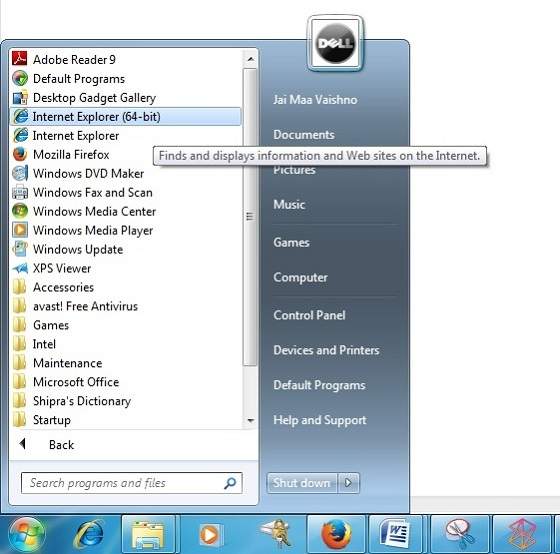This screenshot has height=554, width=560.
Task: Open Computer from the right pane
Action: click(300, 278)
